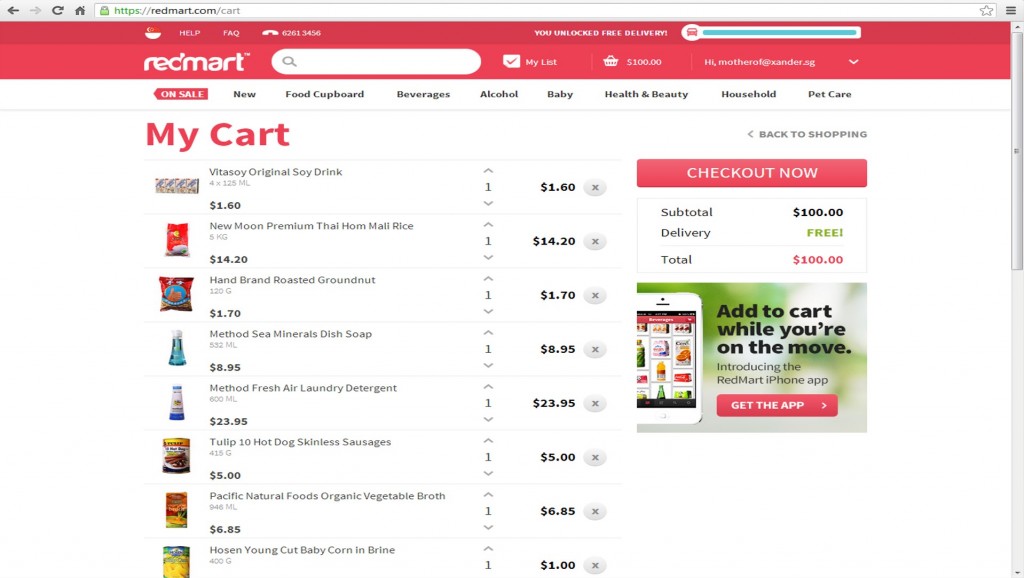Reload the page with the refresh icon
This screenshot has height=578, width=1024.
coord(57,10)
